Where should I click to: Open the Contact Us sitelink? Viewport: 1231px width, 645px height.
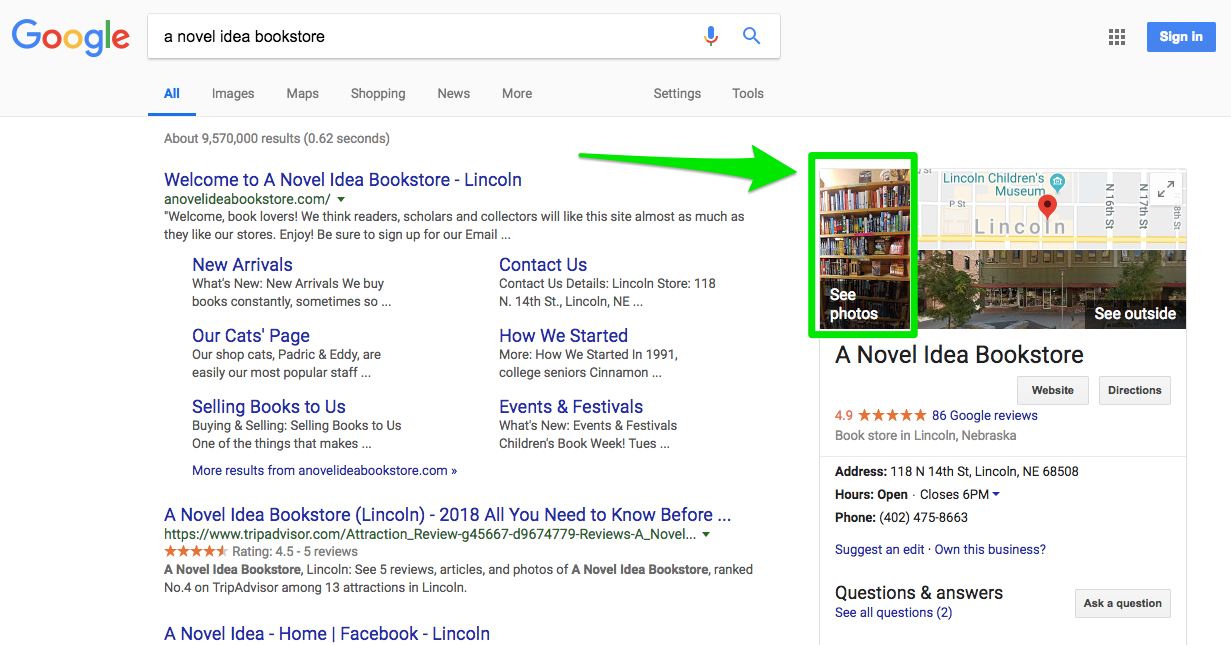pos(543,265)
